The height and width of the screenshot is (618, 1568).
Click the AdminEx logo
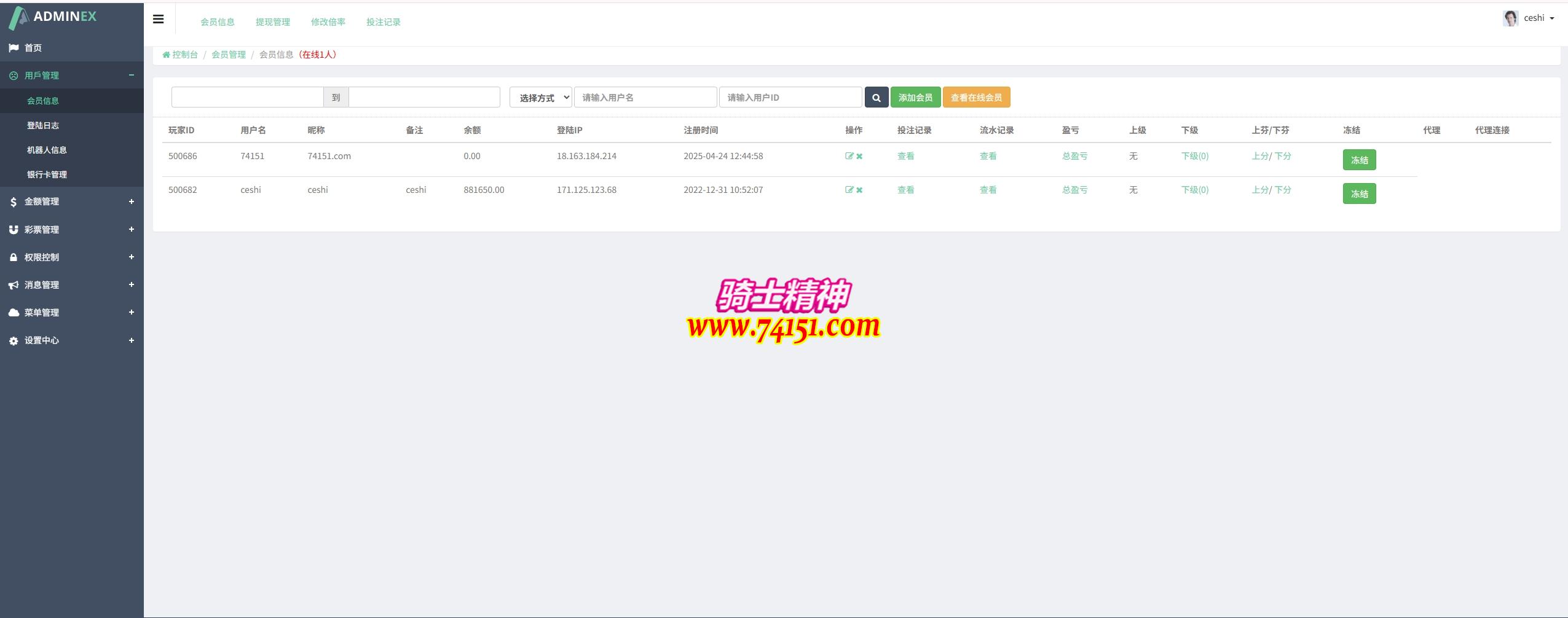(53, 17)
